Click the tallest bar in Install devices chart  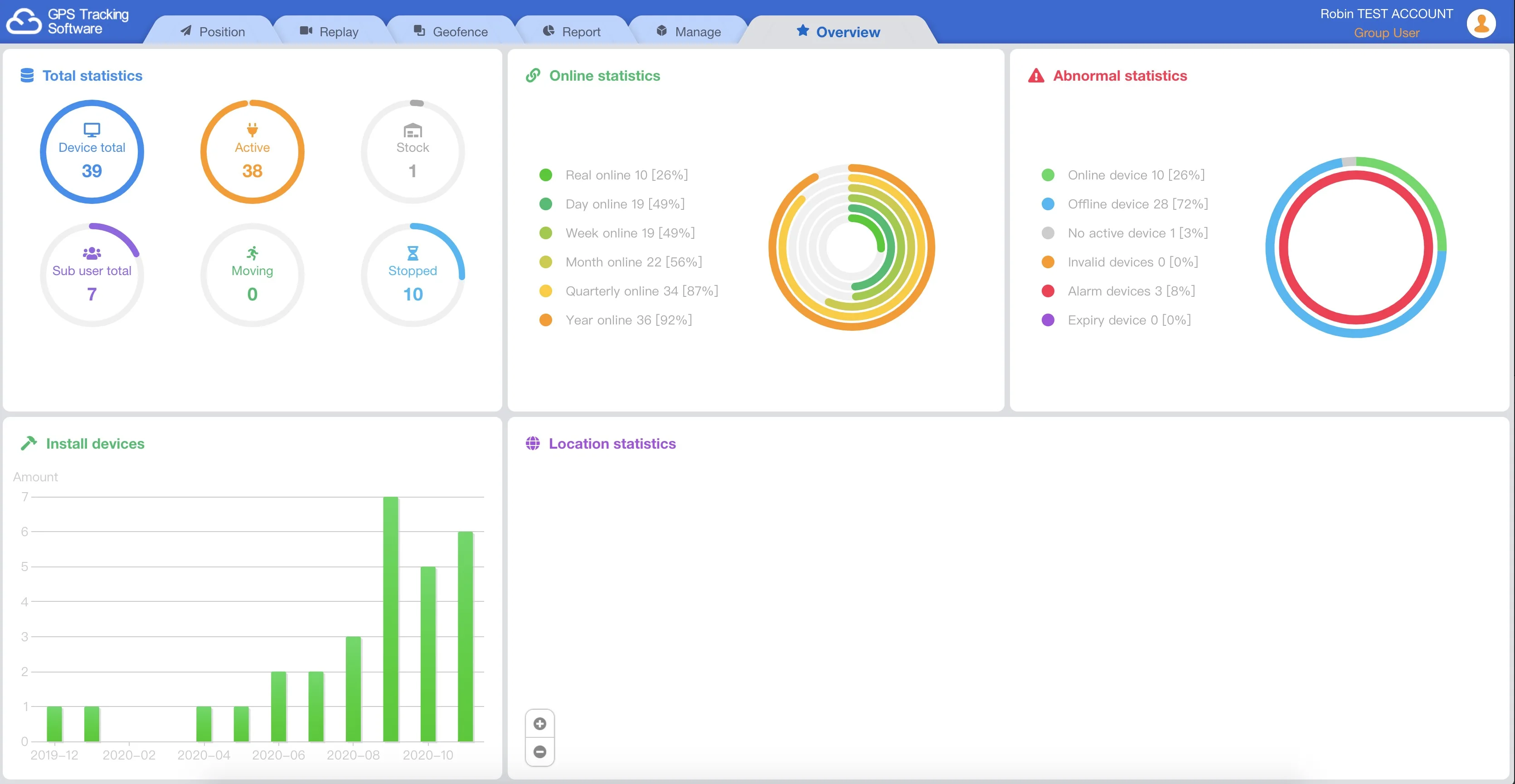[390, 618]
